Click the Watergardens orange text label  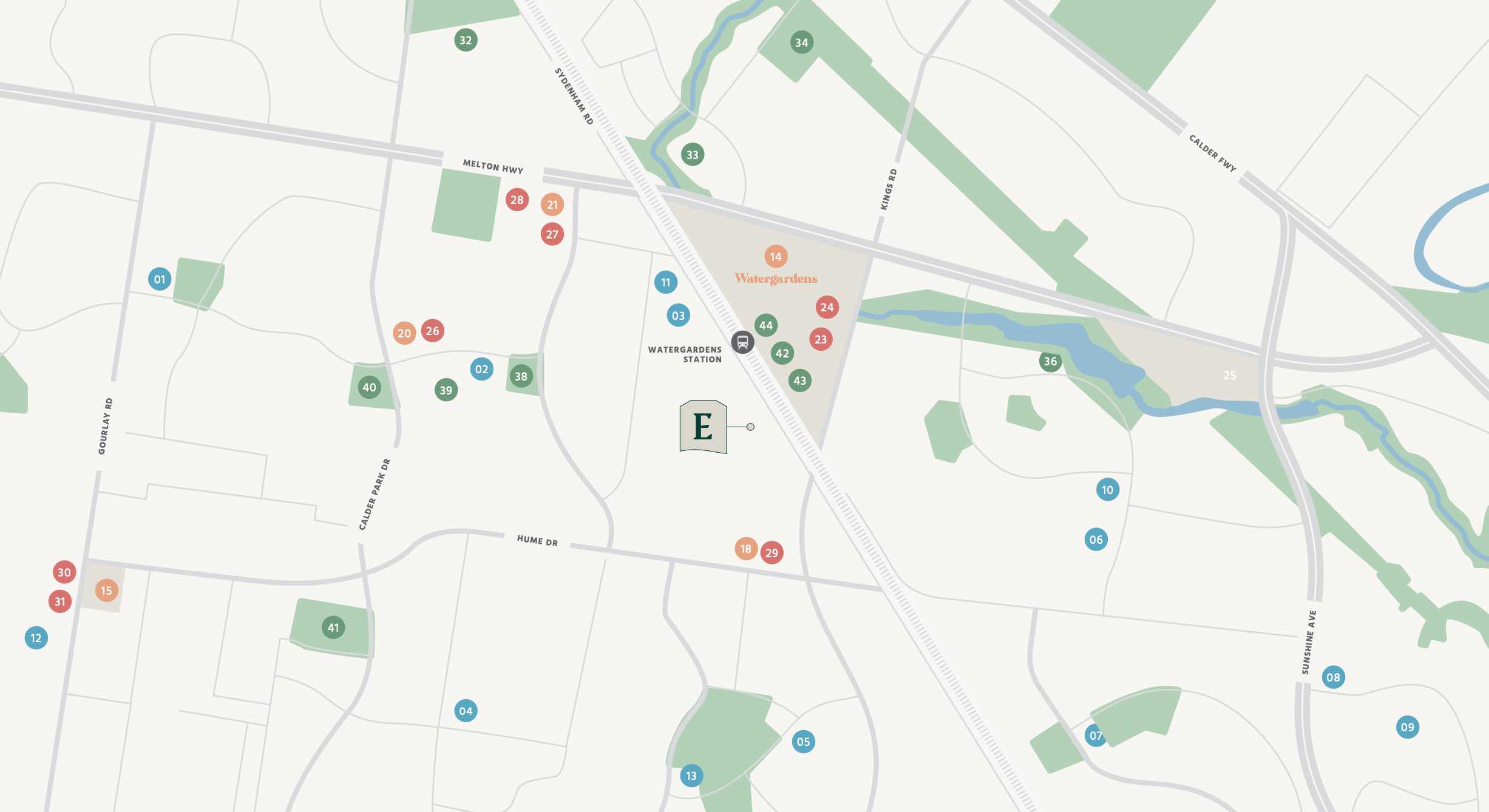(776, 279)
